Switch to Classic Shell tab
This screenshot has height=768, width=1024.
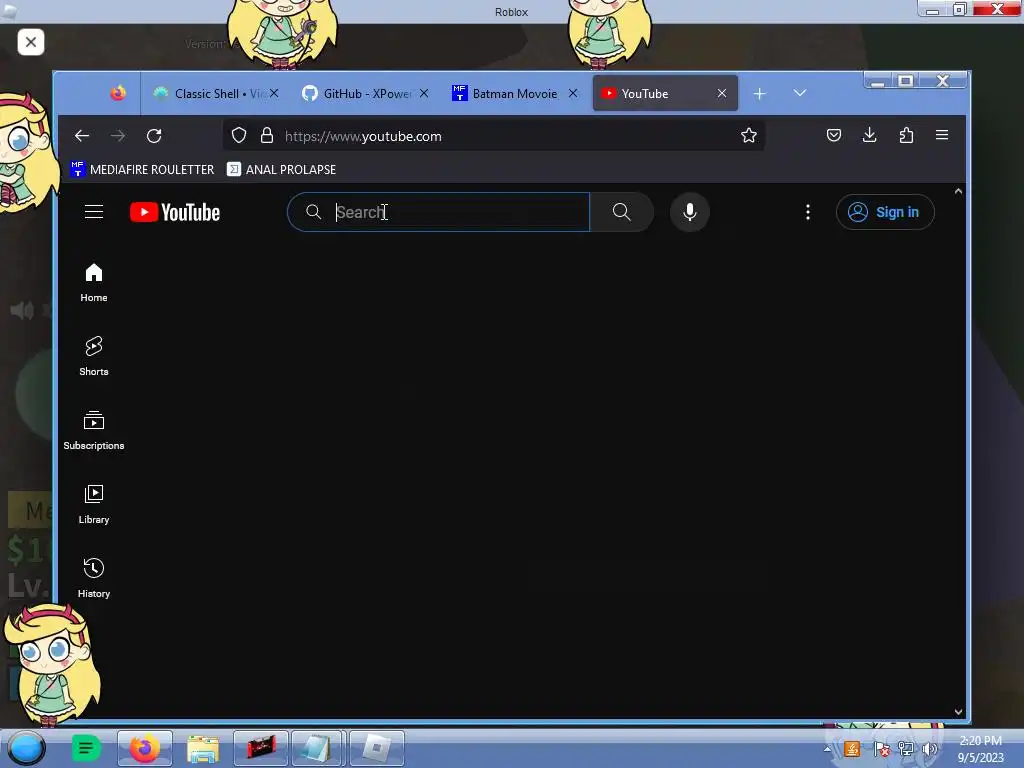pos(215,93)
